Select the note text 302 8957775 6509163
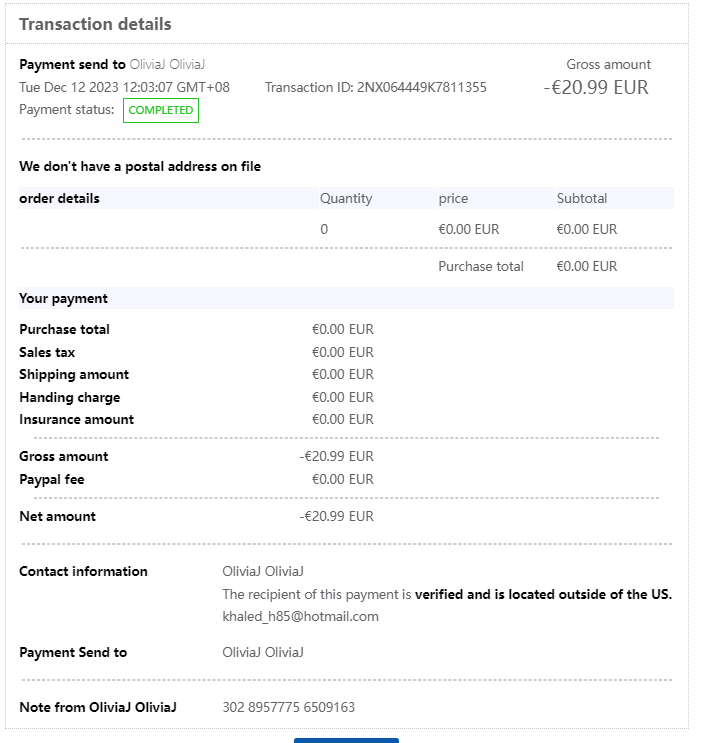Image resolution: width=706 pixels, height=743 pixels. pos(288,707)
